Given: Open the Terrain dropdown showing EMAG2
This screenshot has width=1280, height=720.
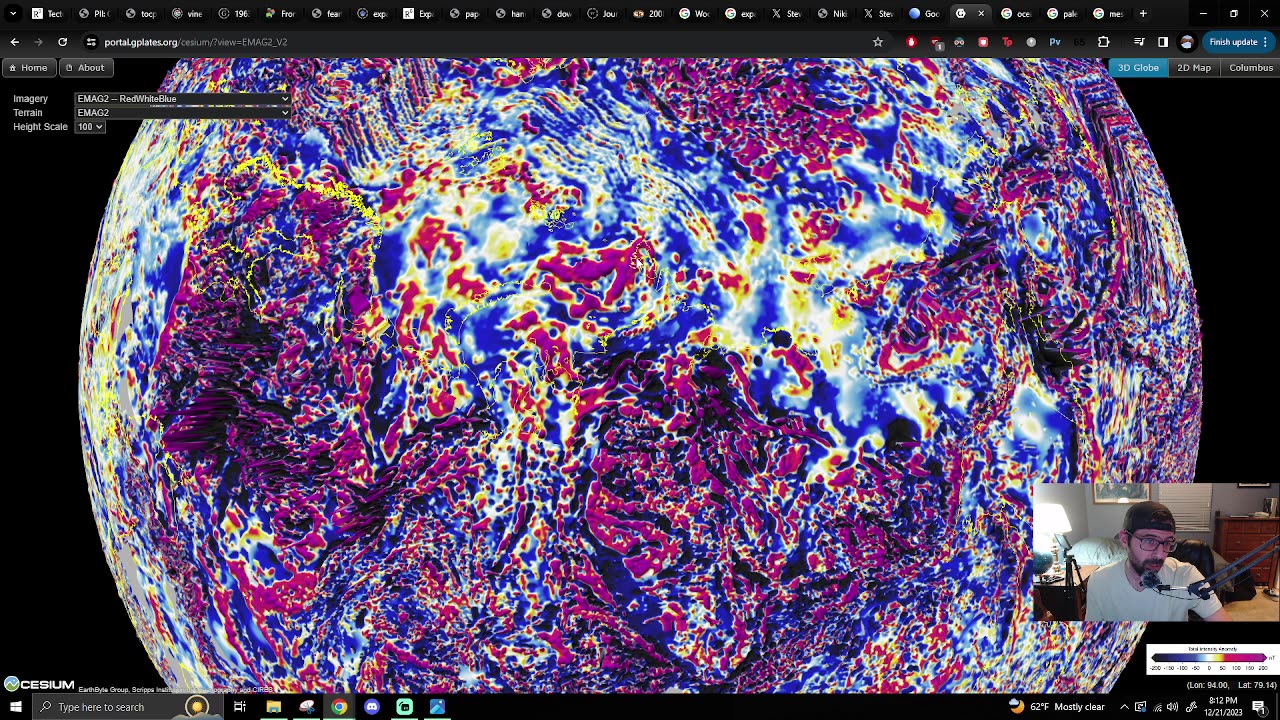Looking at the screenshot, I should [183, 113].
